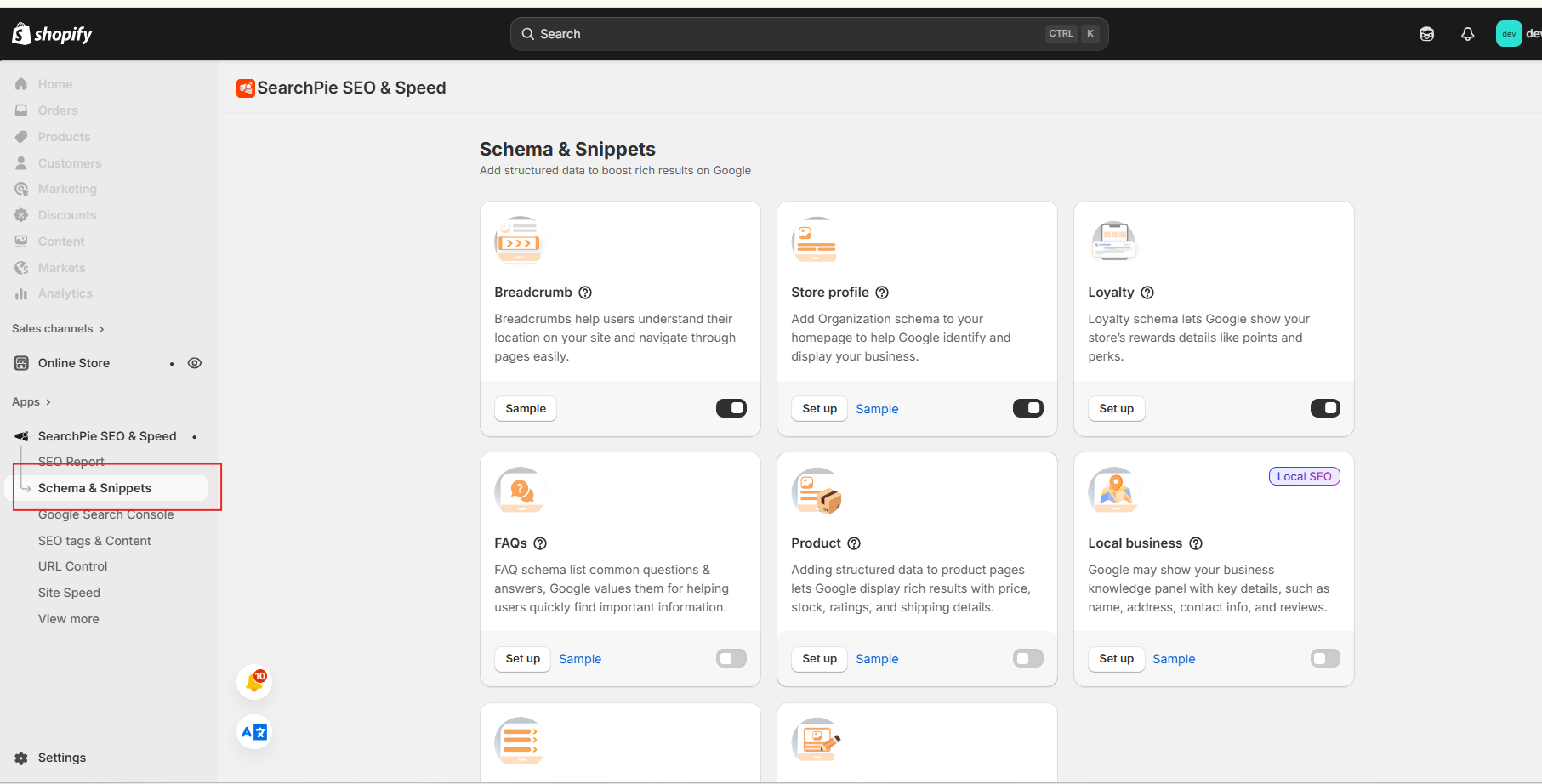This screenshot has height=784, width=1542.
Task: Disable the Breadcrumb schema toggle
Action: coord(731,408)
